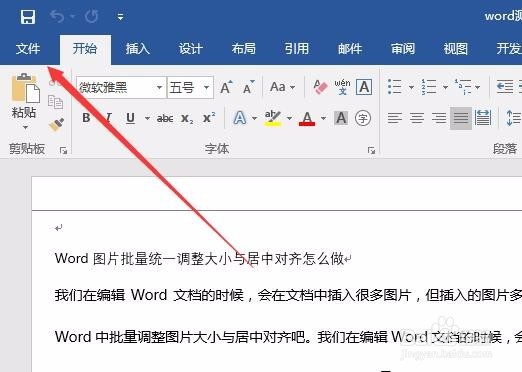The width and height of the screenshot is (522, 372).
Task: Expand the underline style dropdown arrow
Action: tap(147, 118)
